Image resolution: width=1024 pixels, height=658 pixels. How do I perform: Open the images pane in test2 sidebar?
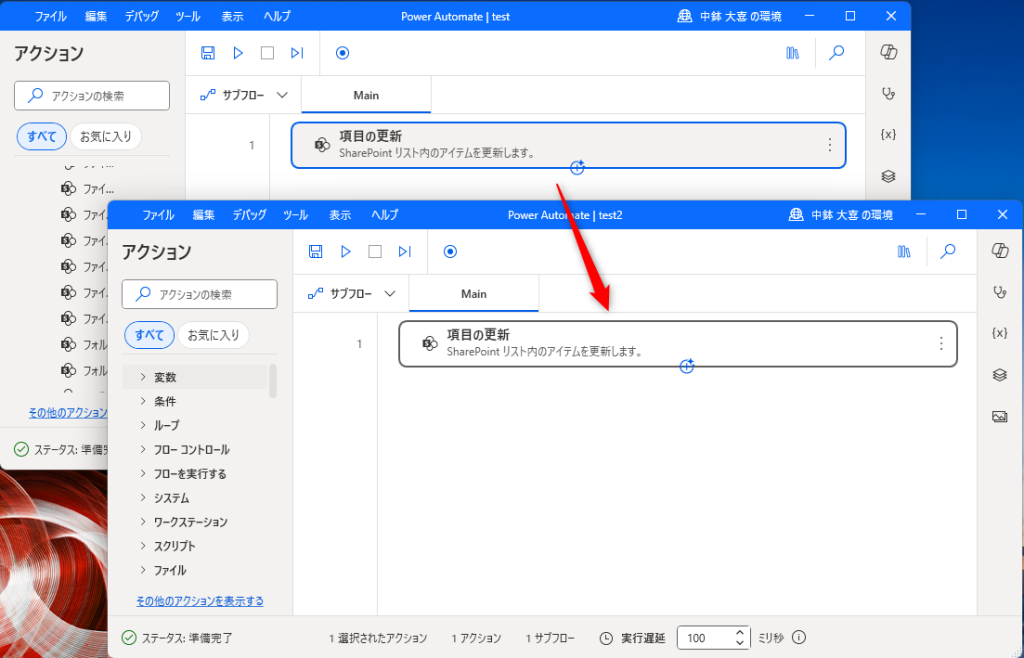click(1000, 416)
